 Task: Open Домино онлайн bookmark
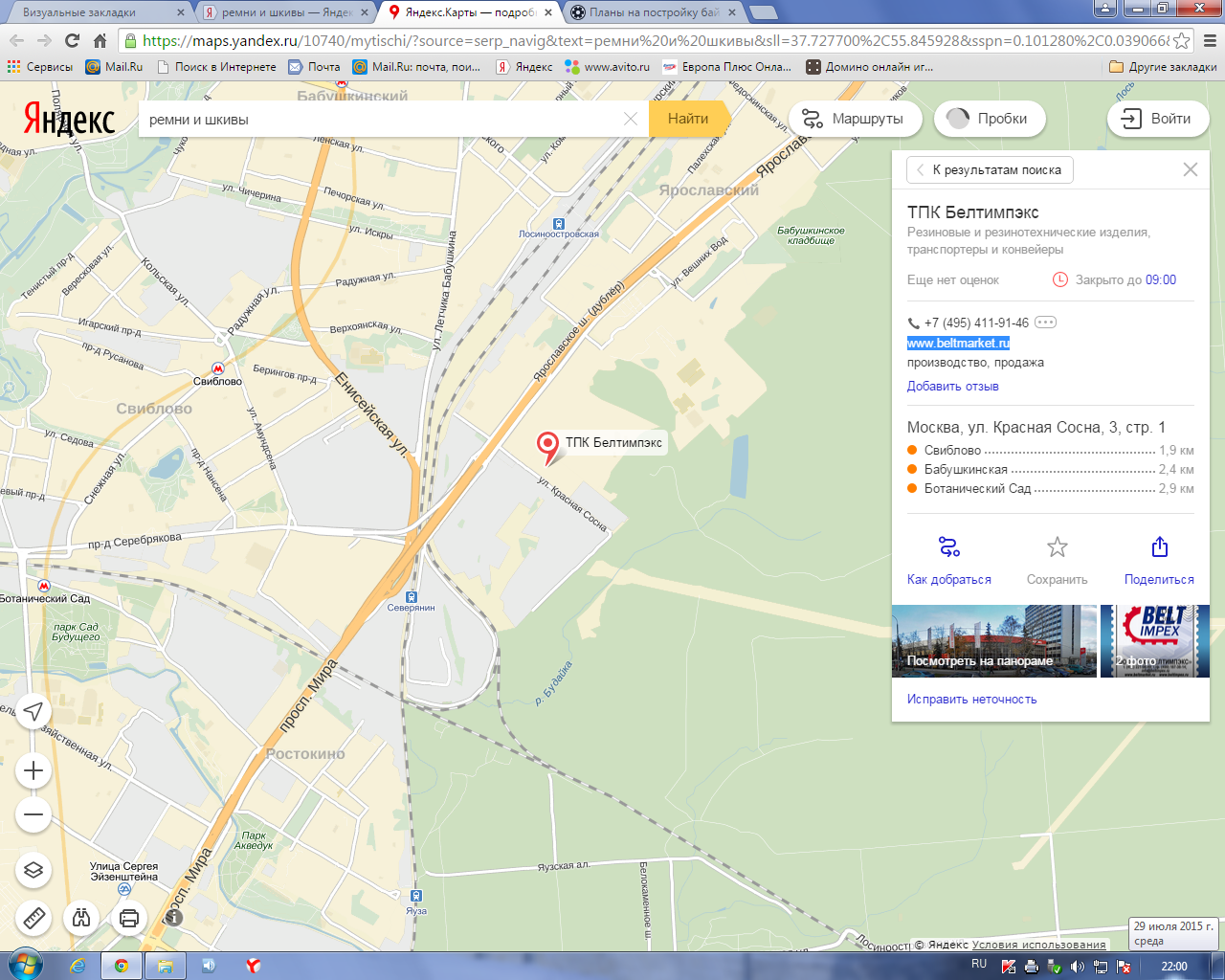(x=869, y=67)
